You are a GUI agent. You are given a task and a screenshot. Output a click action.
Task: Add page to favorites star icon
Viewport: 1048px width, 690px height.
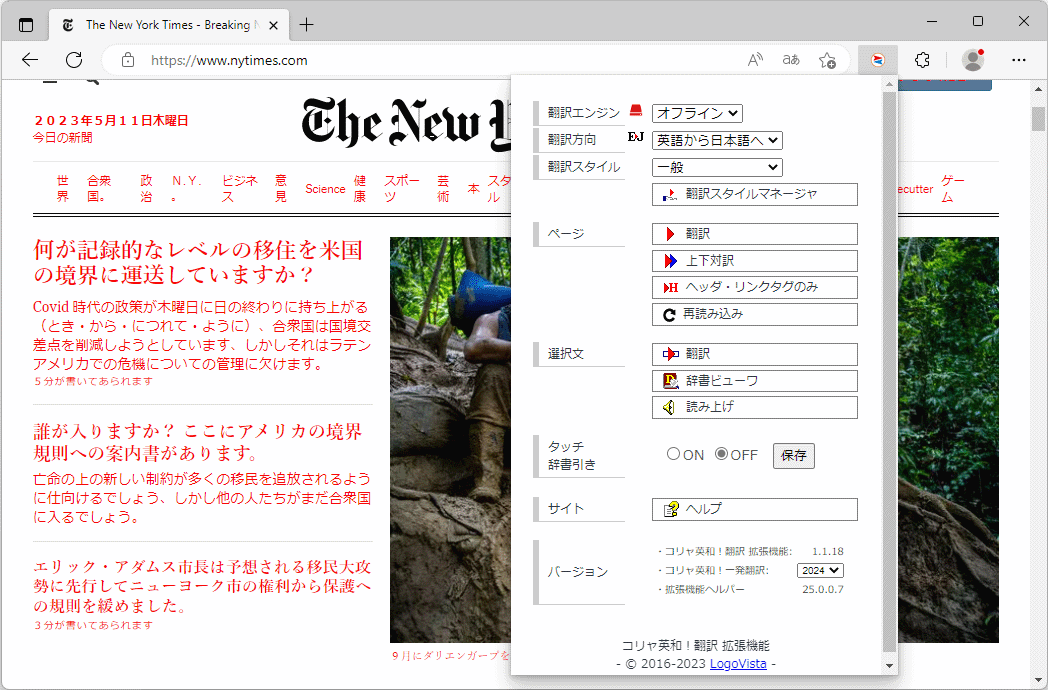827,60
